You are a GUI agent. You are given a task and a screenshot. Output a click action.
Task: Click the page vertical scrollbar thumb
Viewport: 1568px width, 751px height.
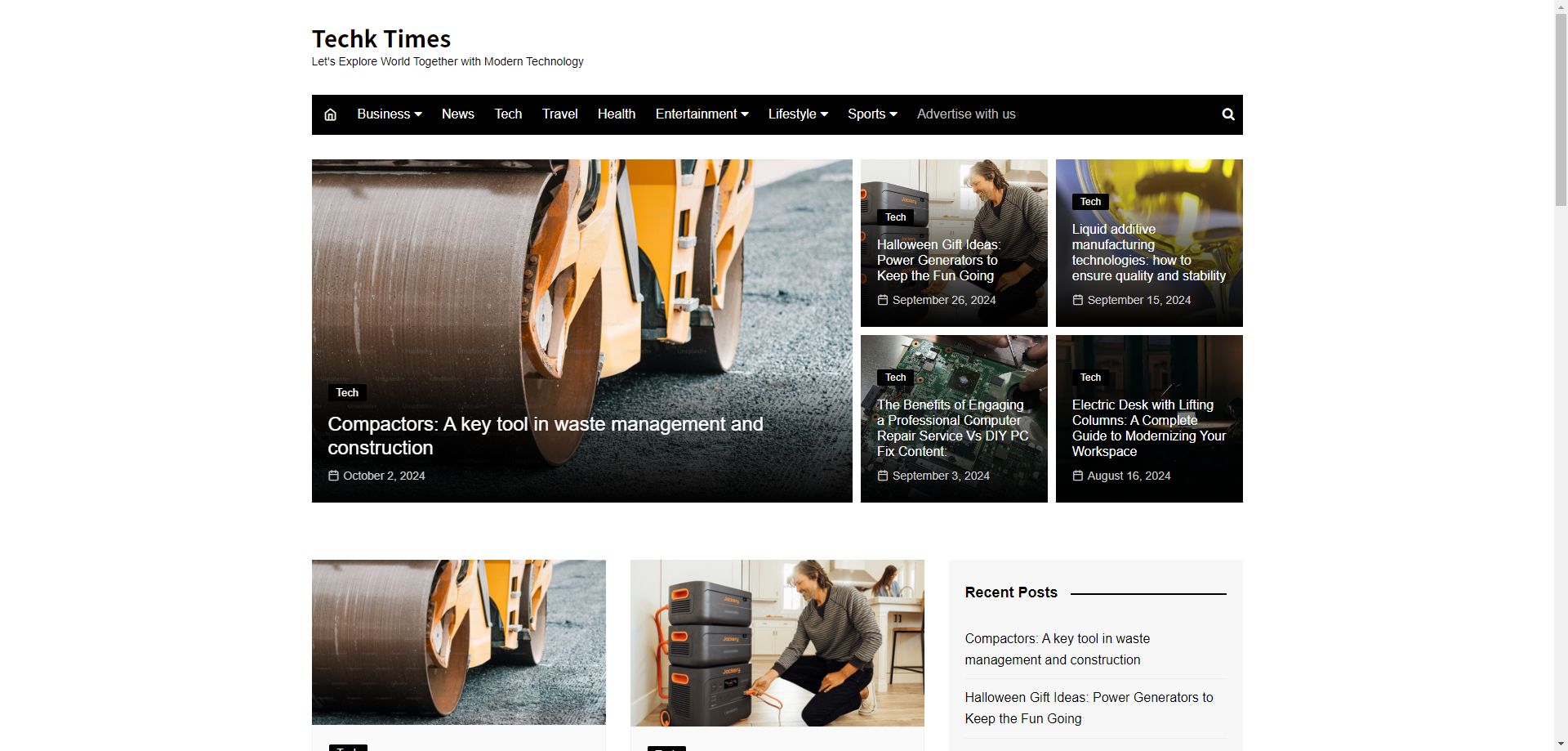[x=1561, y=109]
